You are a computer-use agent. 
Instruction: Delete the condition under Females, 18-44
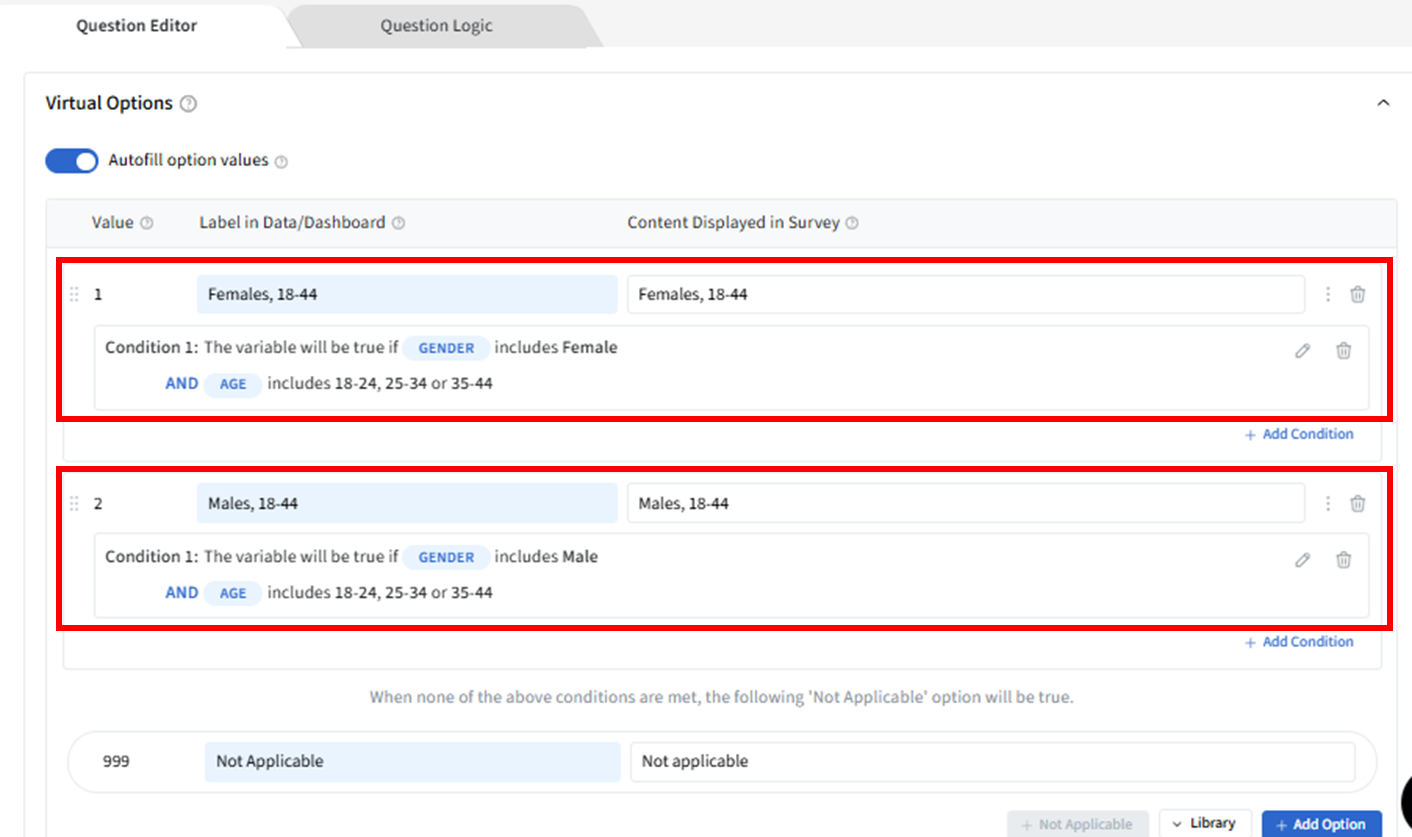coord(1344,351)
